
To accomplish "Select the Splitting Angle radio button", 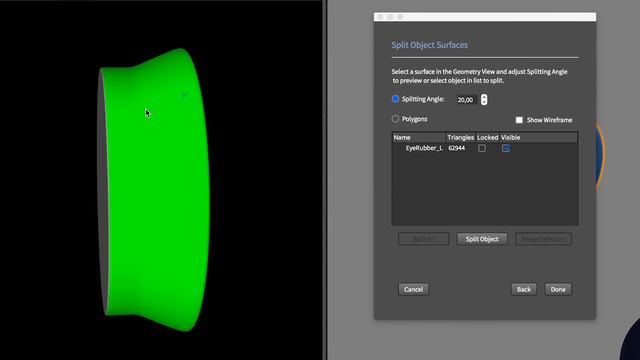I will click(x=395, y=99).
